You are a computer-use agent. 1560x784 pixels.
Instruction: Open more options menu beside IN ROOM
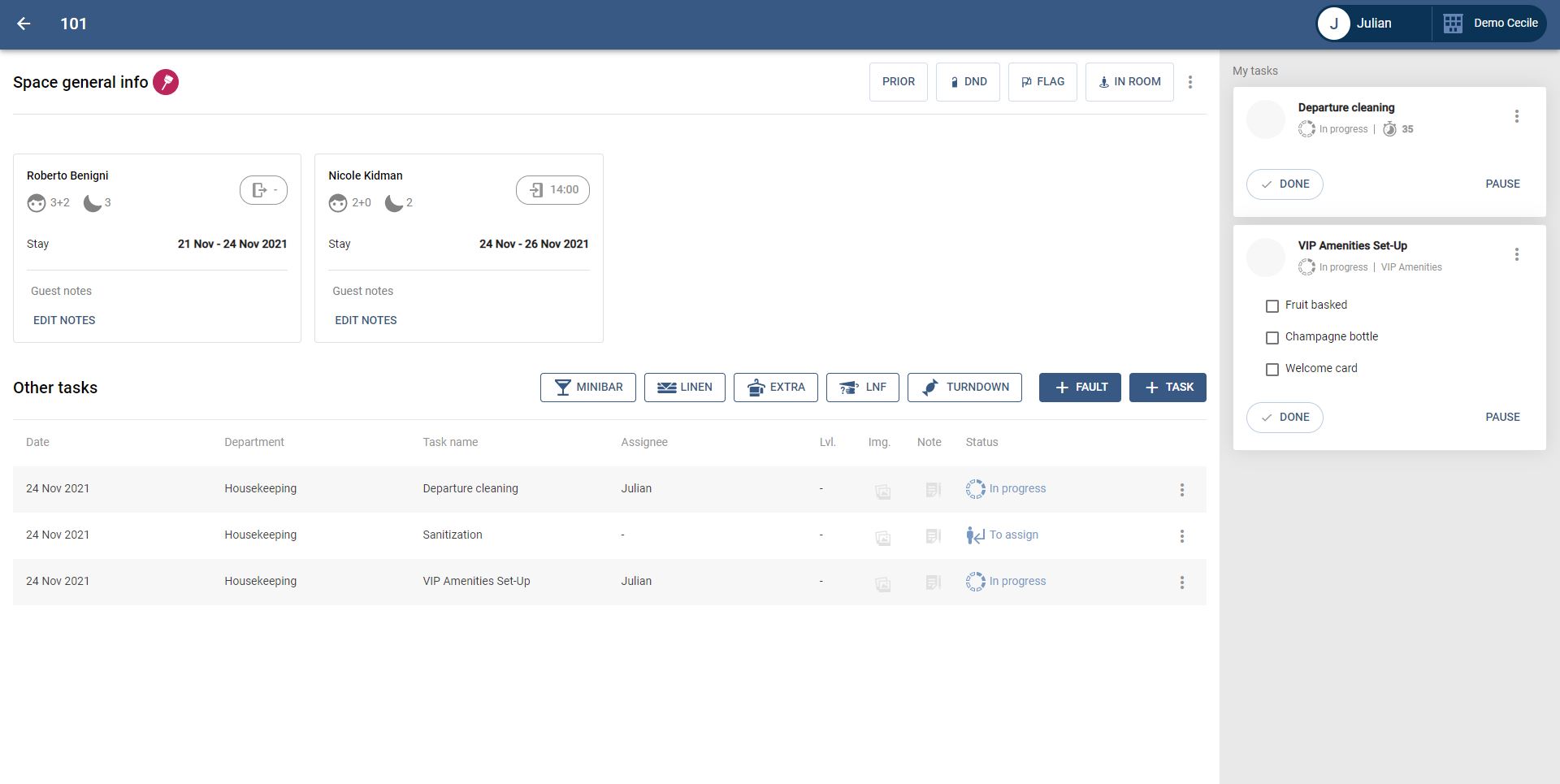(x=1190, y=82)
